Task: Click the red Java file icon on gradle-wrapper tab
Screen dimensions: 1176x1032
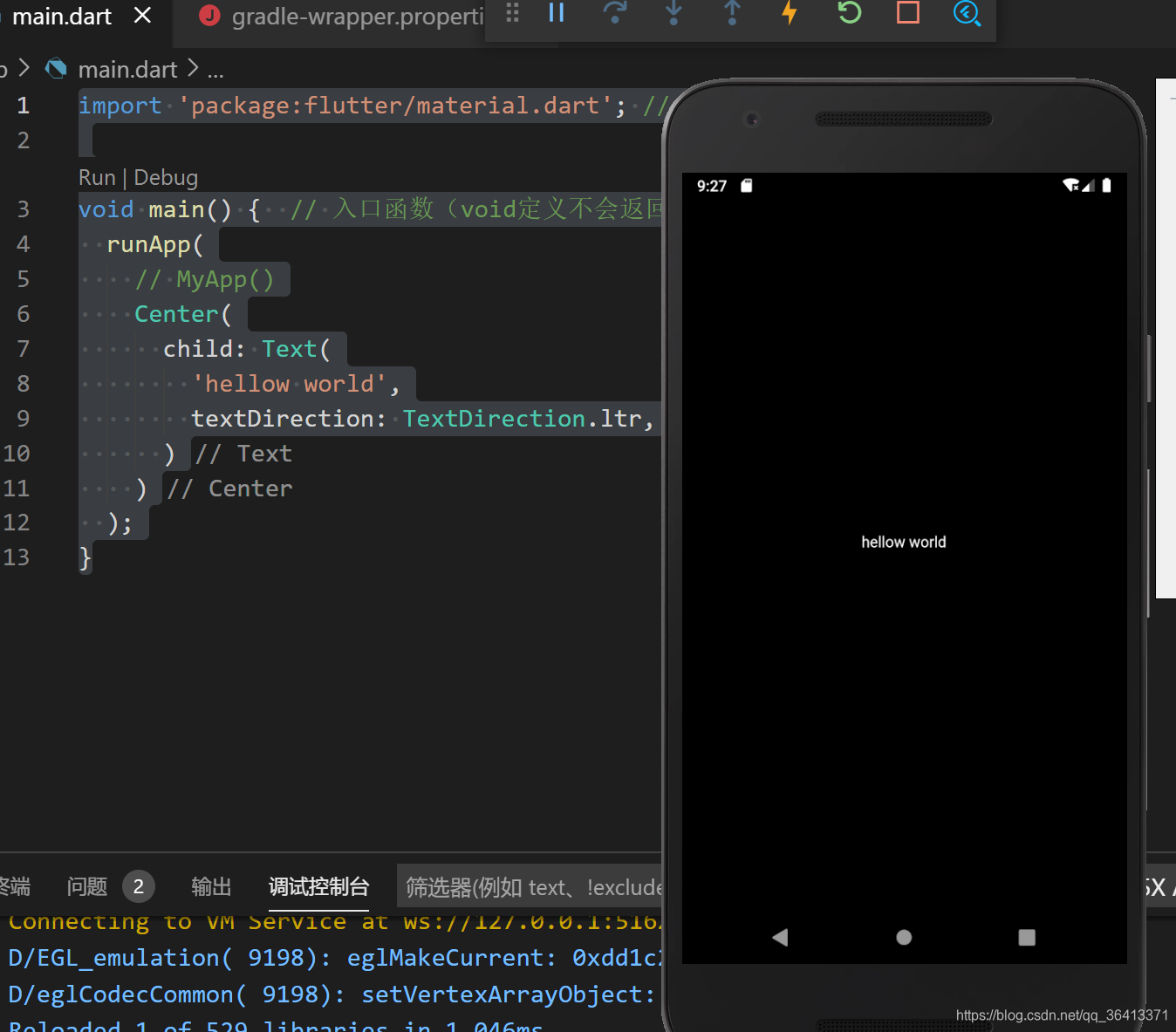Action: [x=209, y=15]
